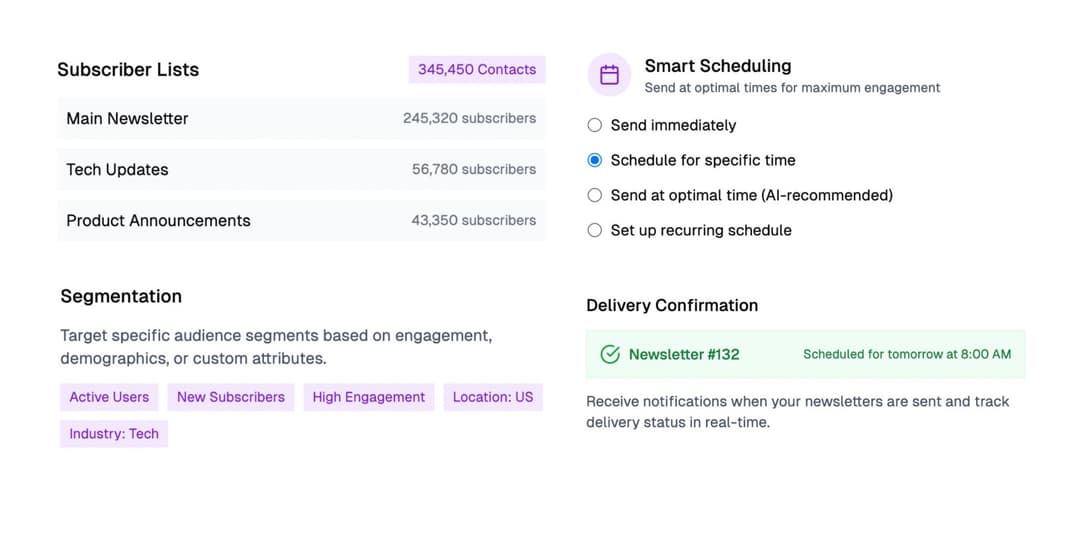The width and height of the screenshot is (1080, 537).
Task: Click the 56,780 subscribers count
Action: point(474,169)
